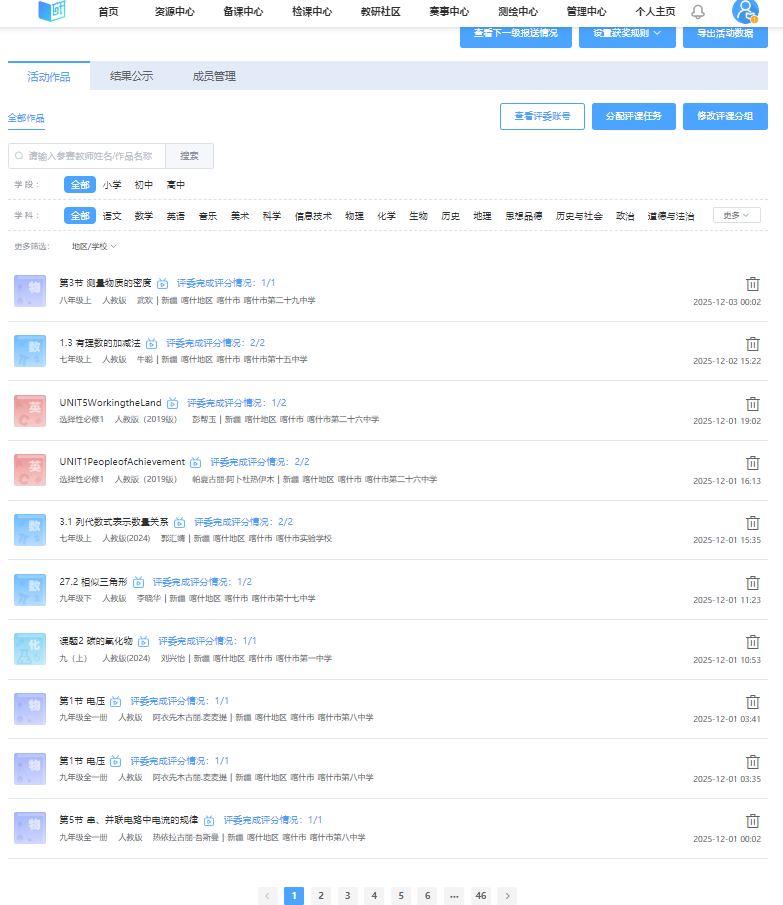Delete the 27.2 相似三角形 entry
The height and width of the screenshot is (905, 783).
pos(752,582)
